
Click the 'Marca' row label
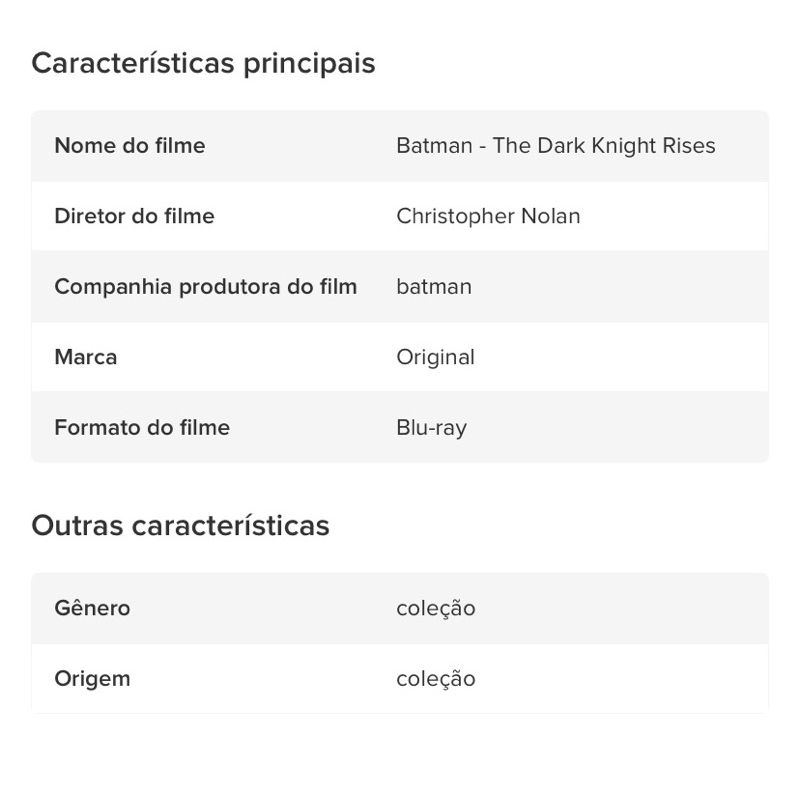(x=86, y=357)
